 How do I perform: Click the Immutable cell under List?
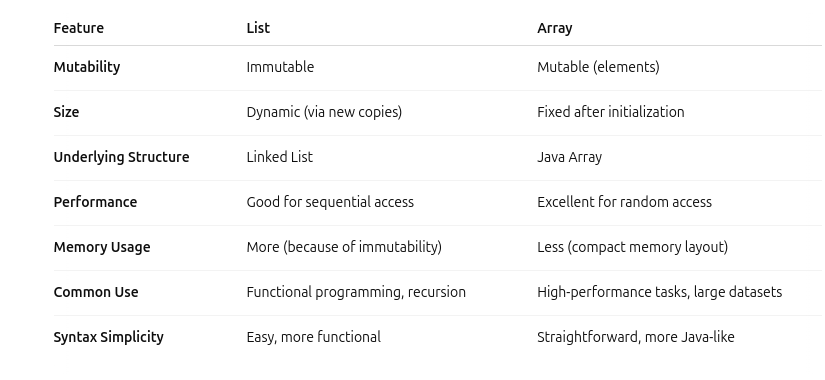[x=280, y=67]
